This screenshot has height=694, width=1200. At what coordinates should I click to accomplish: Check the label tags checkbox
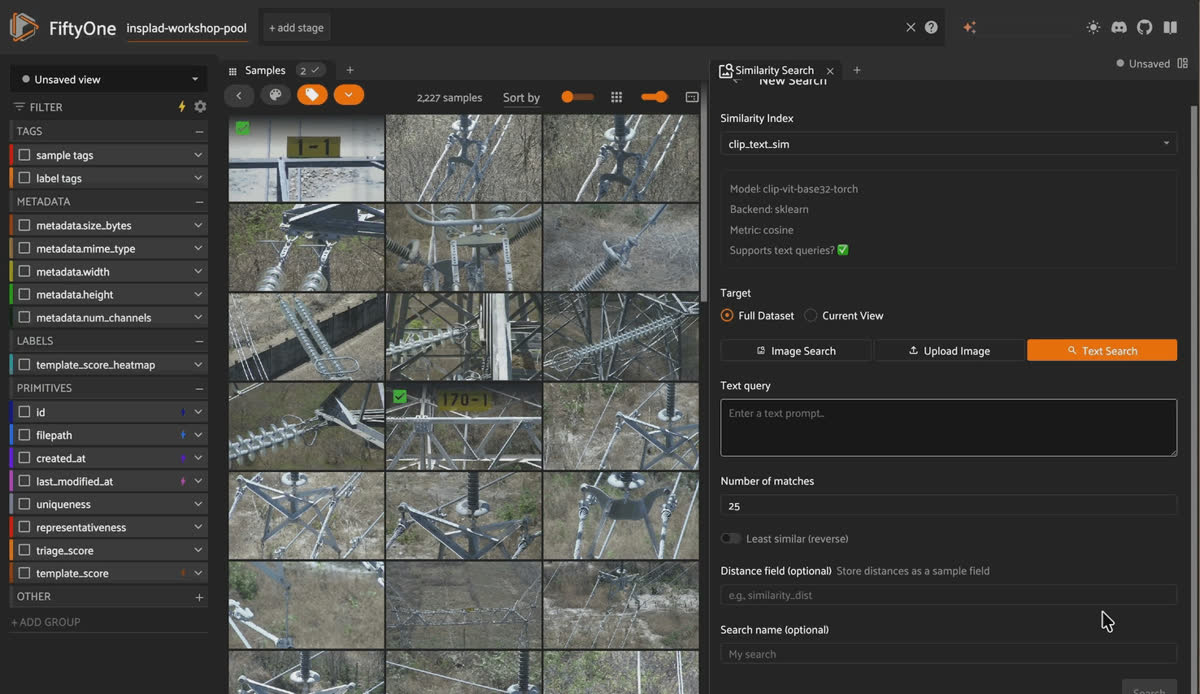coord(25,178)
